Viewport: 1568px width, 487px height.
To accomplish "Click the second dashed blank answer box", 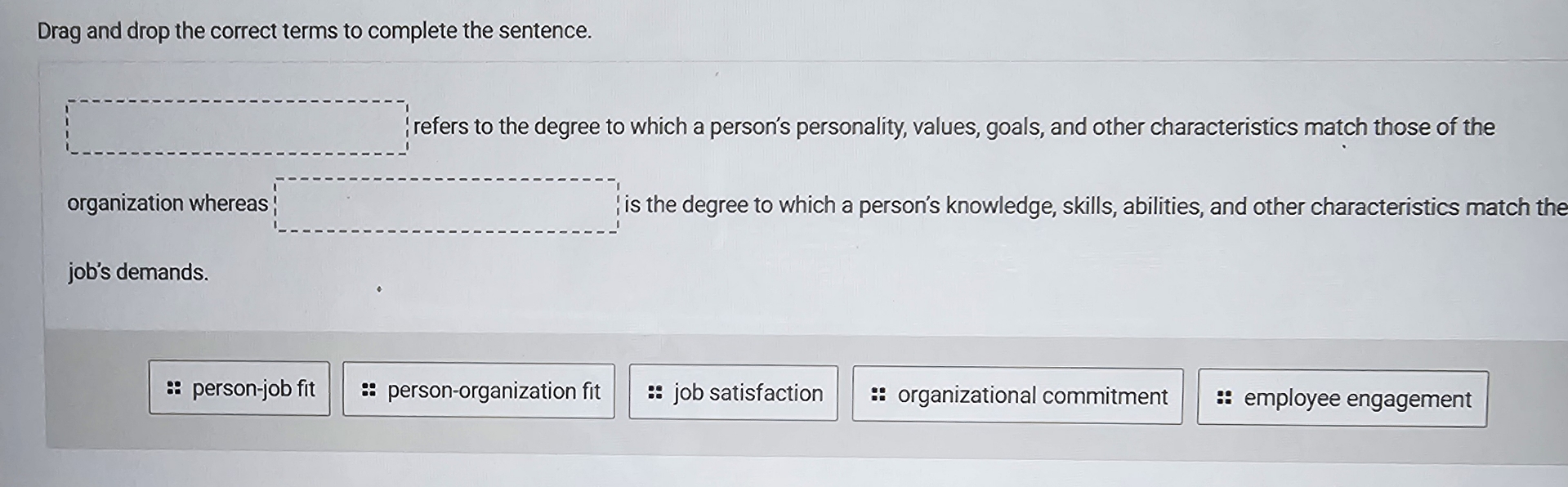I will coord(446,206).
